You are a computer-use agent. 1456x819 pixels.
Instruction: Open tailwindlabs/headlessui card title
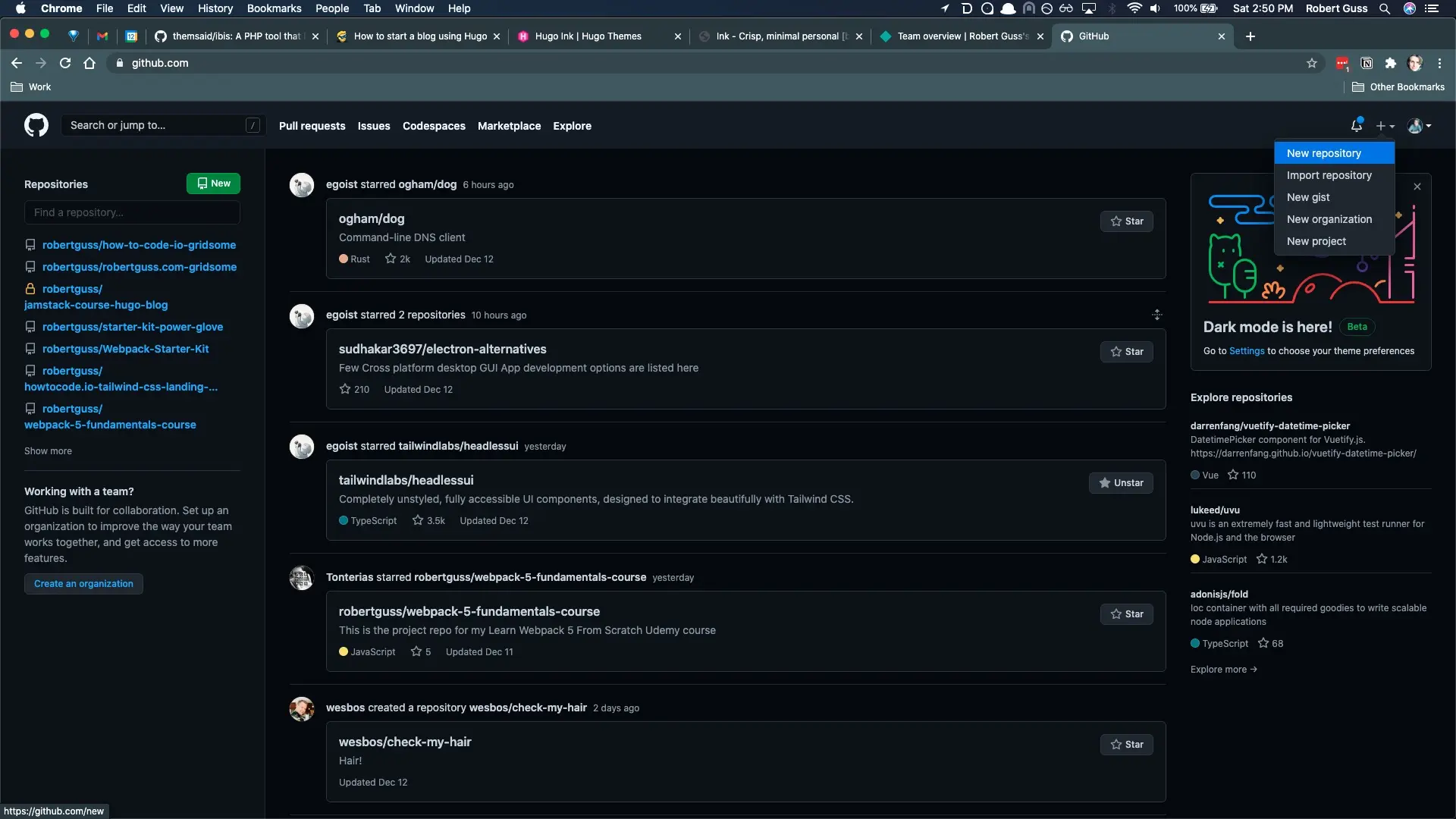(406, 480)
